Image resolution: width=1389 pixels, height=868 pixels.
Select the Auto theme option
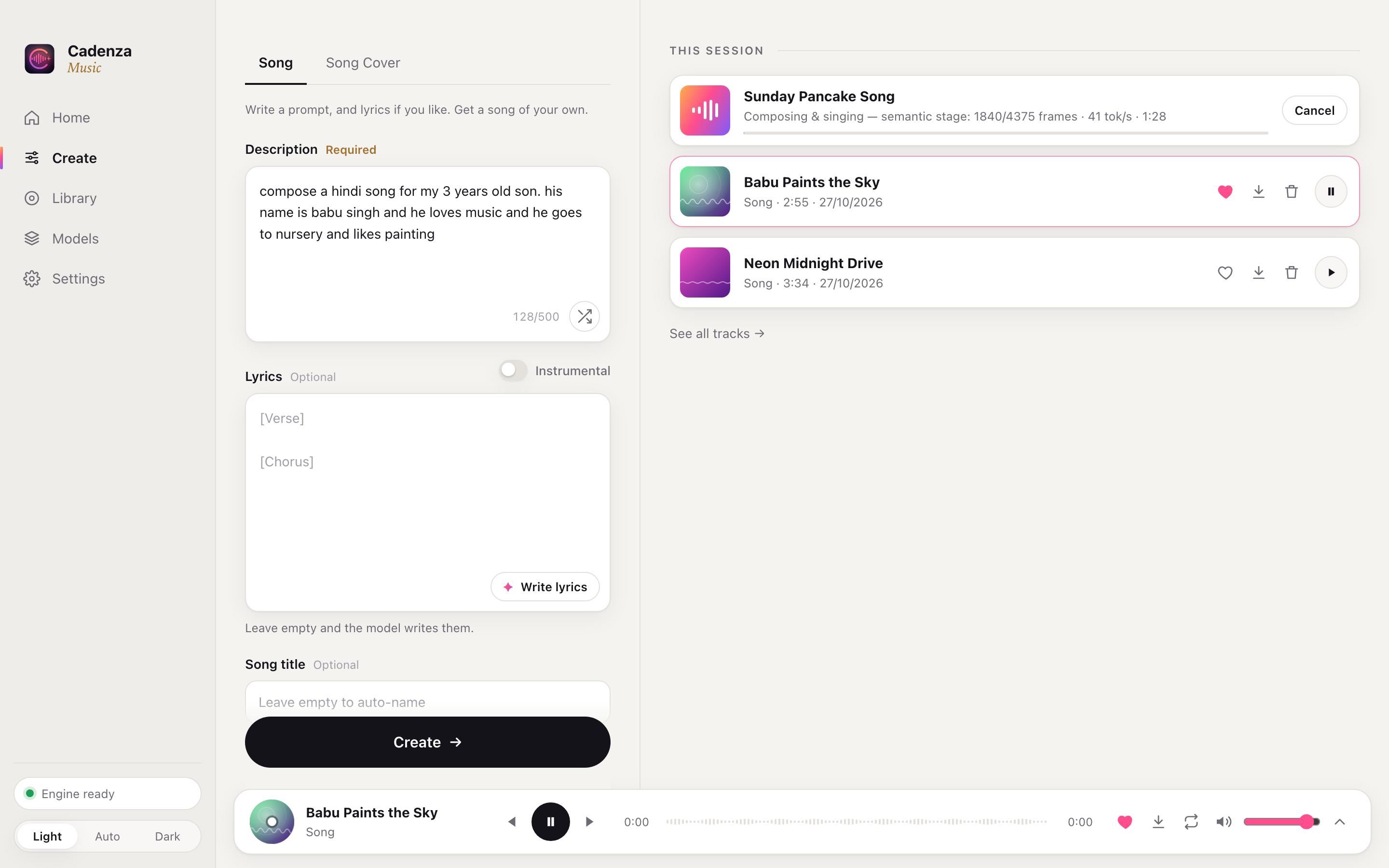(x=108, y=837)
